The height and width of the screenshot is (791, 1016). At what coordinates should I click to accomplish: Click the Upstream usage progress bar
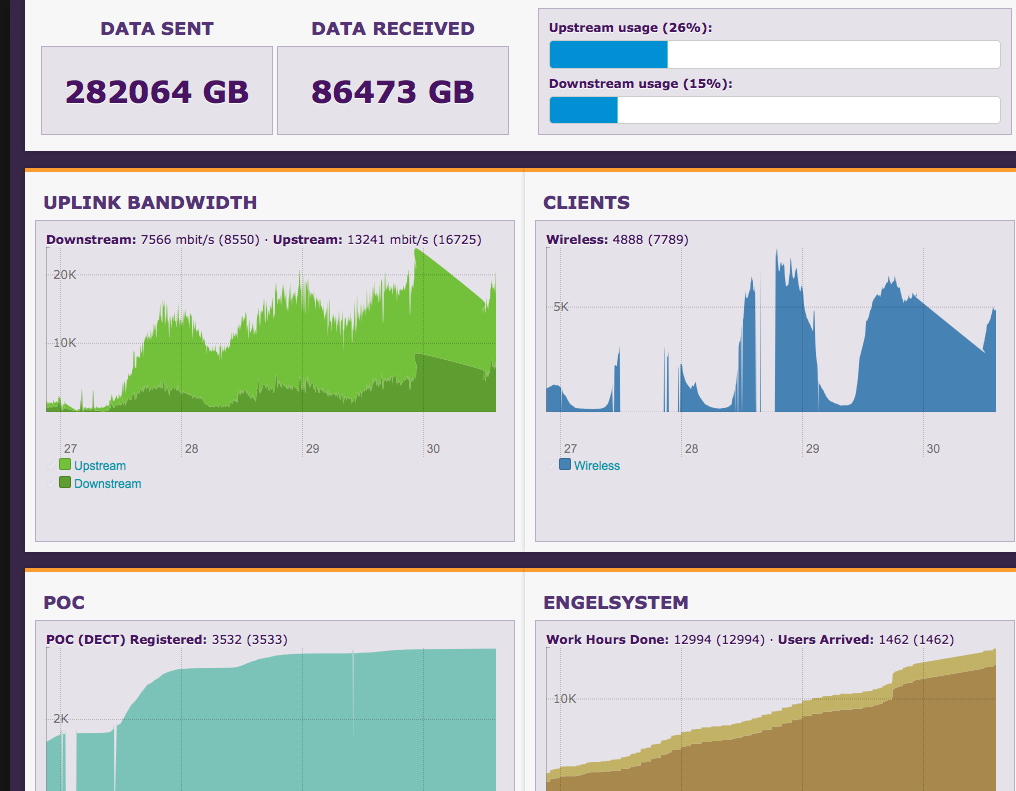[775, 54]
